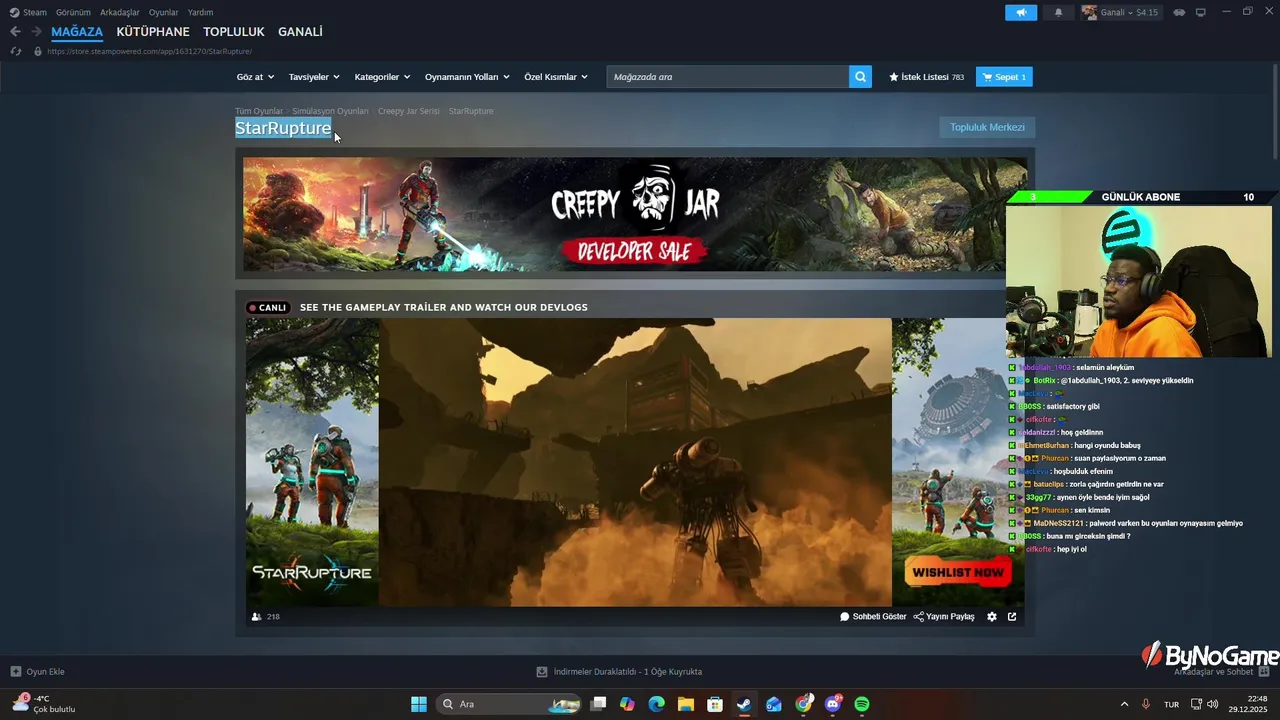Click Creepy Jar Serisi breadcrumb
Screen dimensions: 1280x720
408,111
